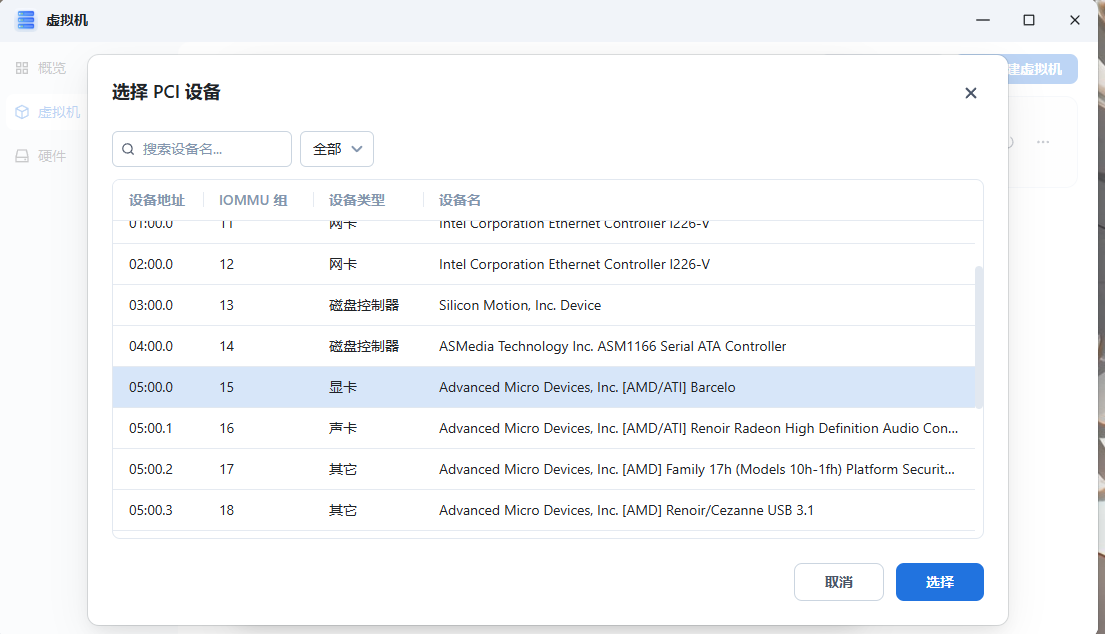Image resolution: width=1105 pixels, height=634 pixels.
Task: Click the 设备地址 column header
Action: [x=156, y=200]
